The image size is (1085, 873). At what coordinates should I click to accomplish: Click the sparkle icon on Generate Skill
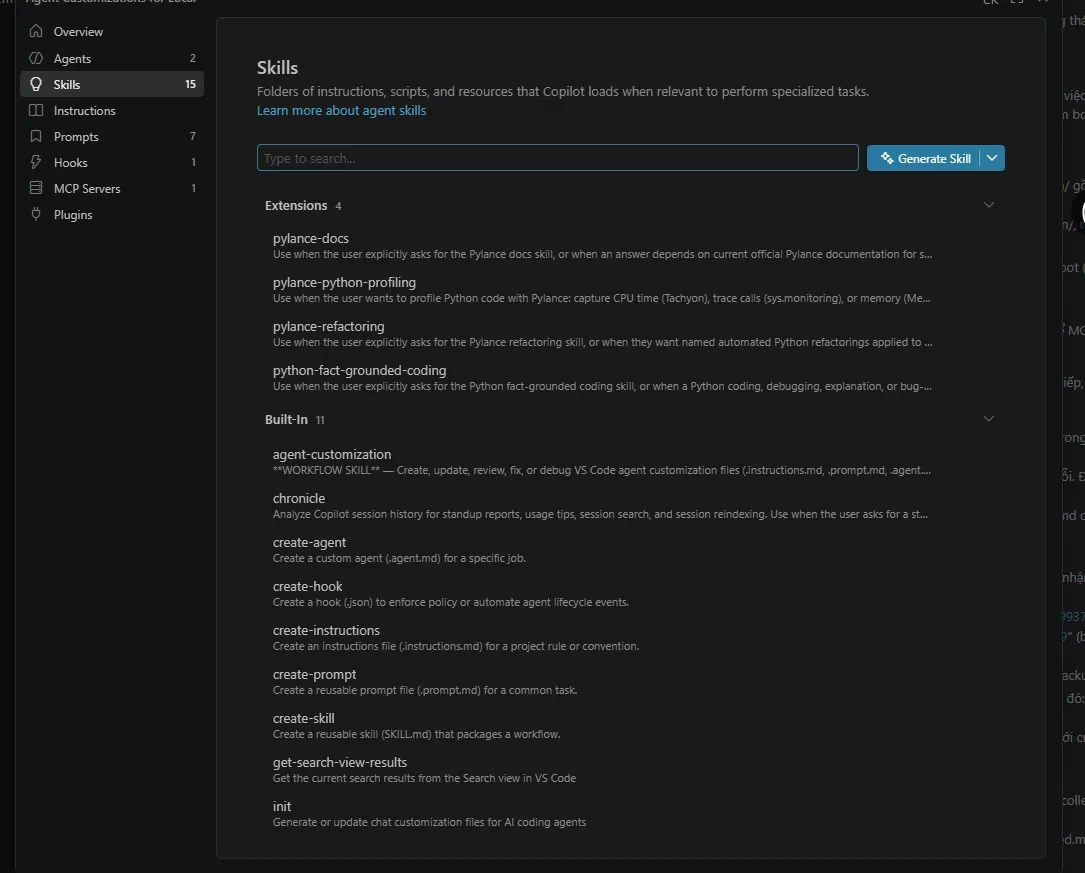pyautogui.click(x=886, y=158)
